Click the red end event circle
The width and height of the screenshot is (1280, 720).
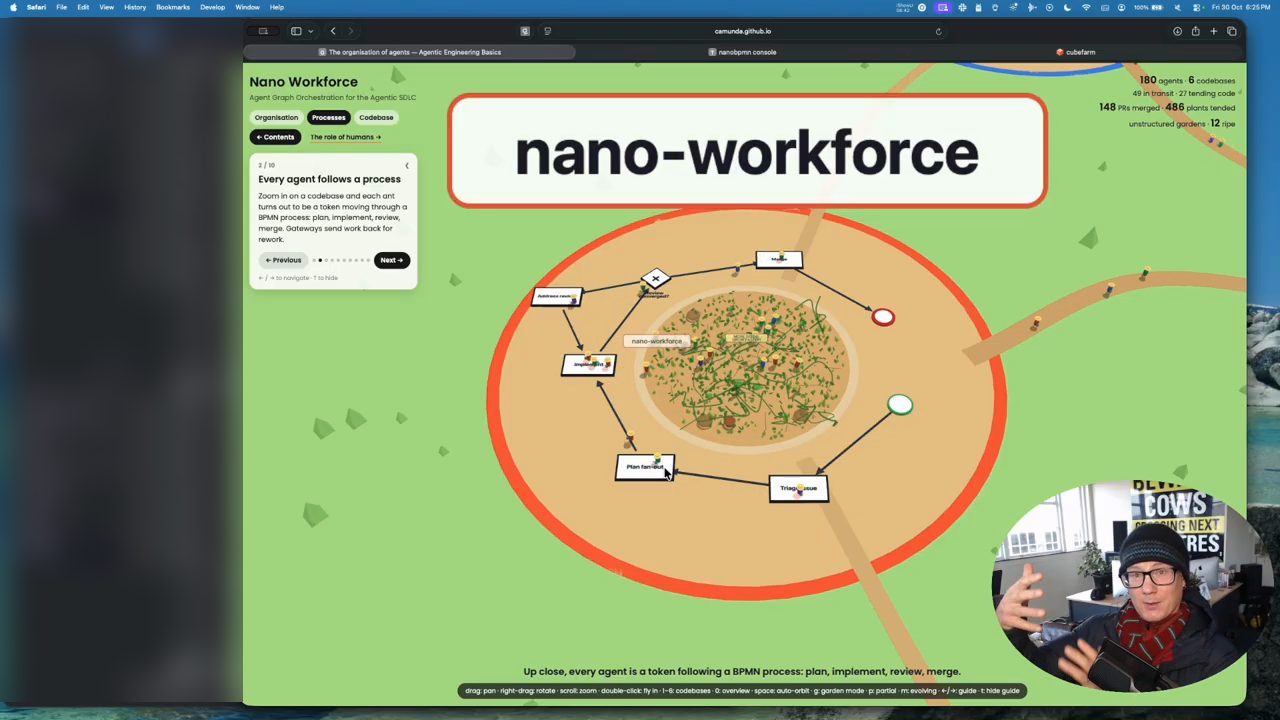coord(883,317)
